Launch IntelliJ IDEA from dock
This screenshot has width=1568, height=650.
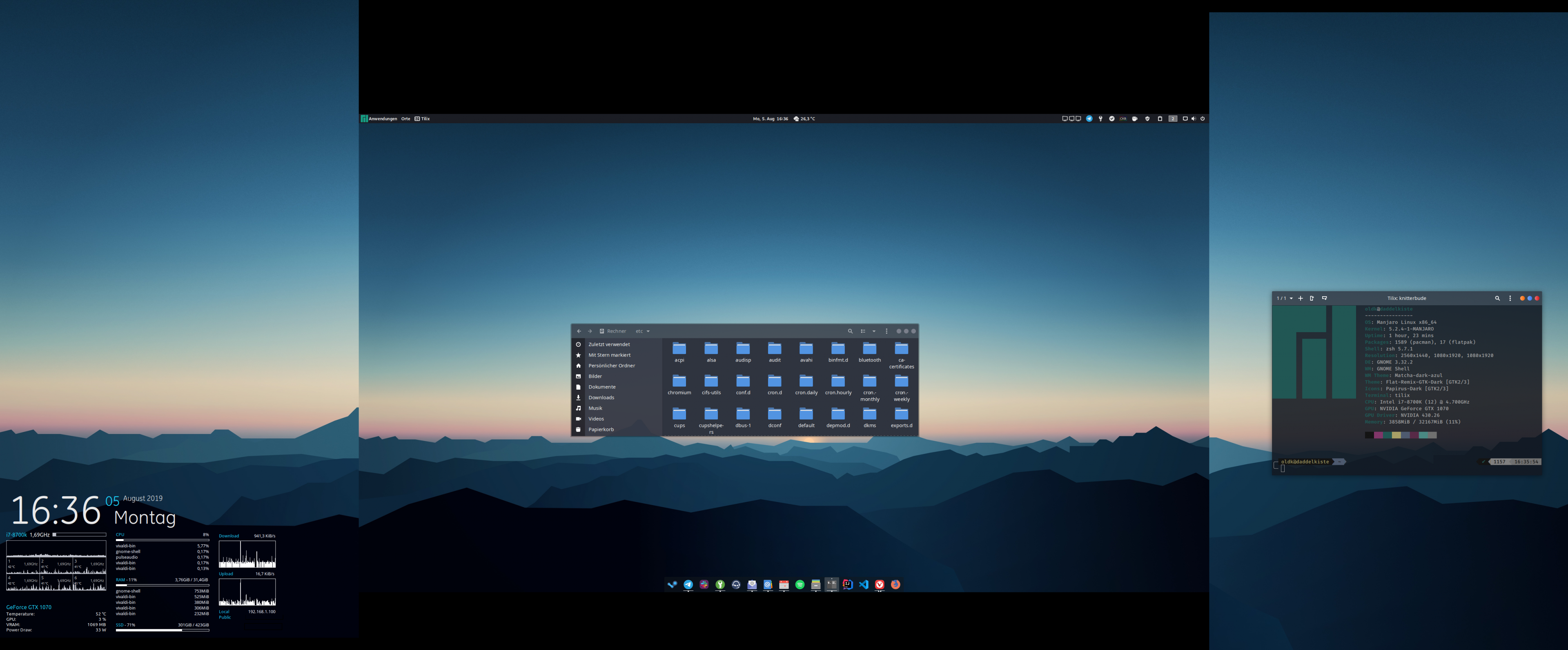tap(848, 584)
